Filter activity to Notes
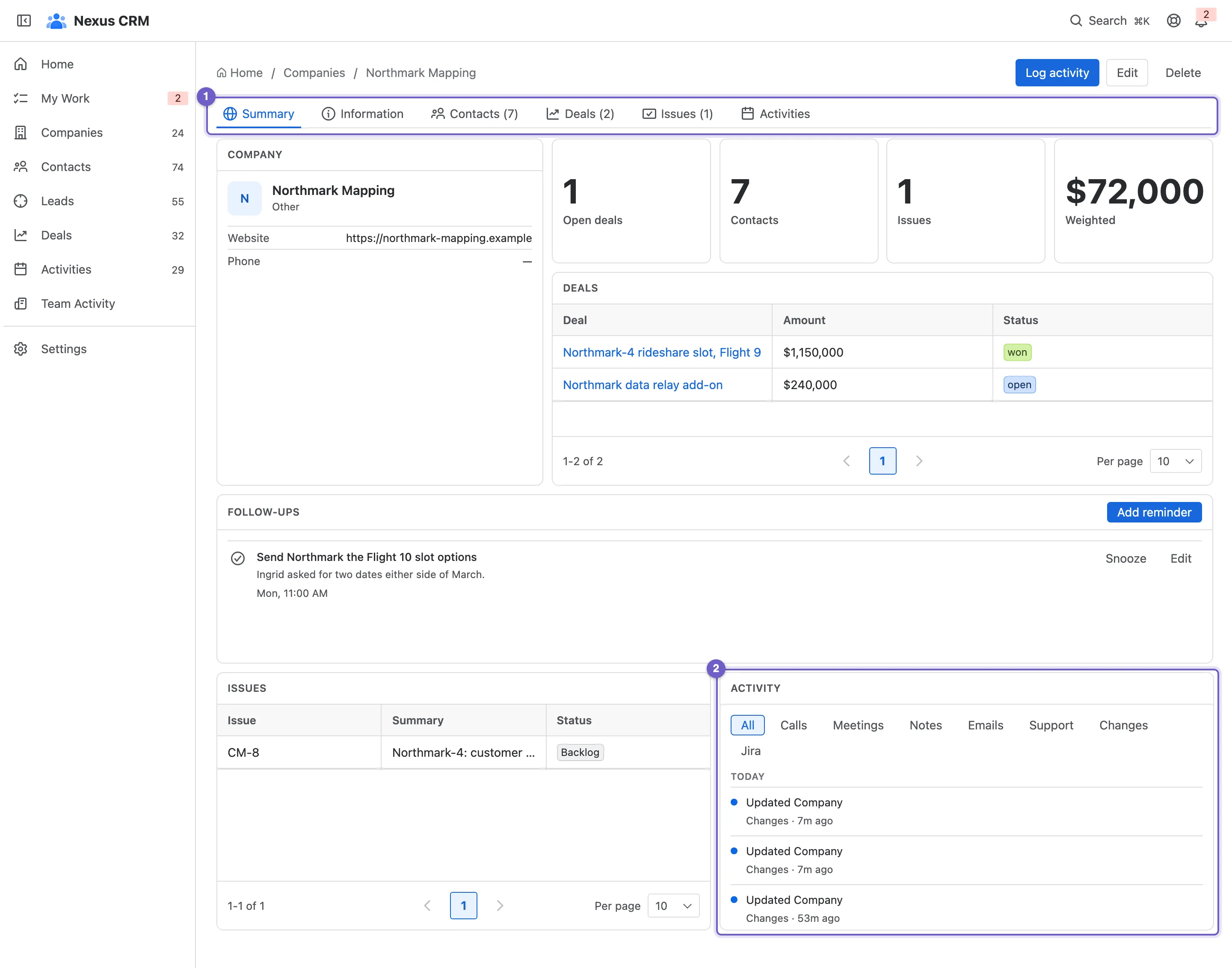Viewport: 1232px width, 968px height. pyautogui.click(x=925, y=725)
